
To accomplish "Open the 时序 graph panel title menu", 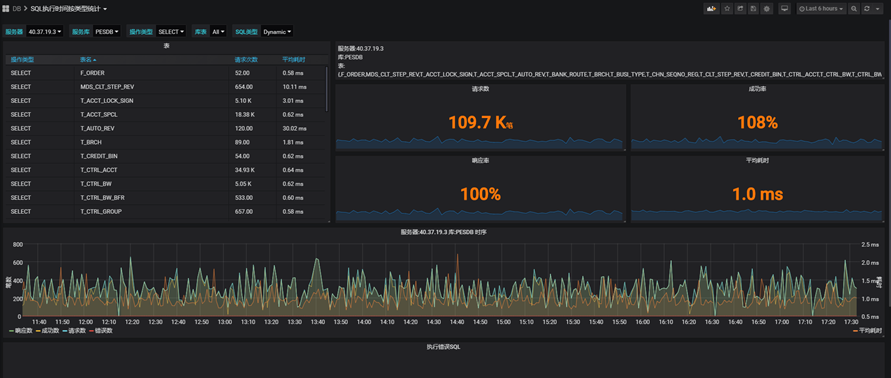I will 443,232.
